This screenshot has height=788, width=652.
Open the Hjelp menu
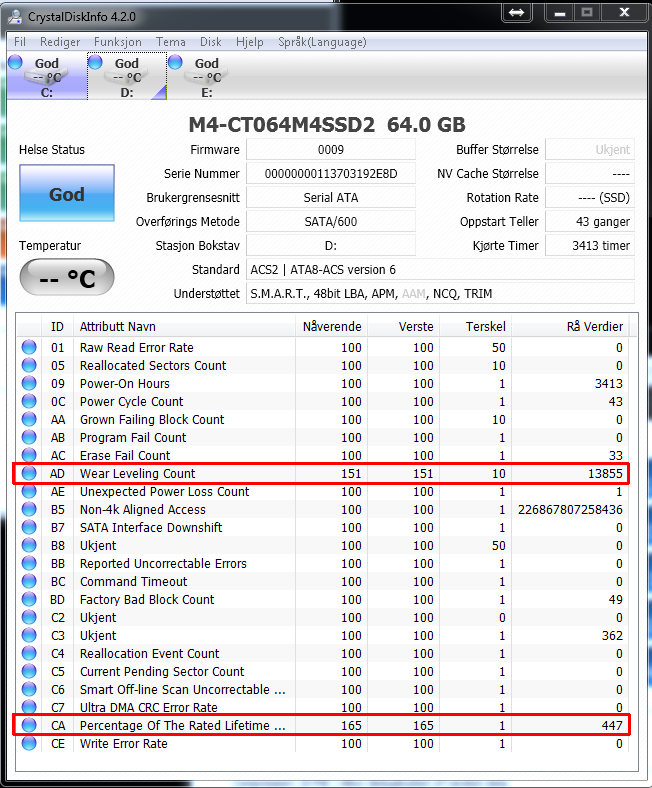tap(249, 42)
